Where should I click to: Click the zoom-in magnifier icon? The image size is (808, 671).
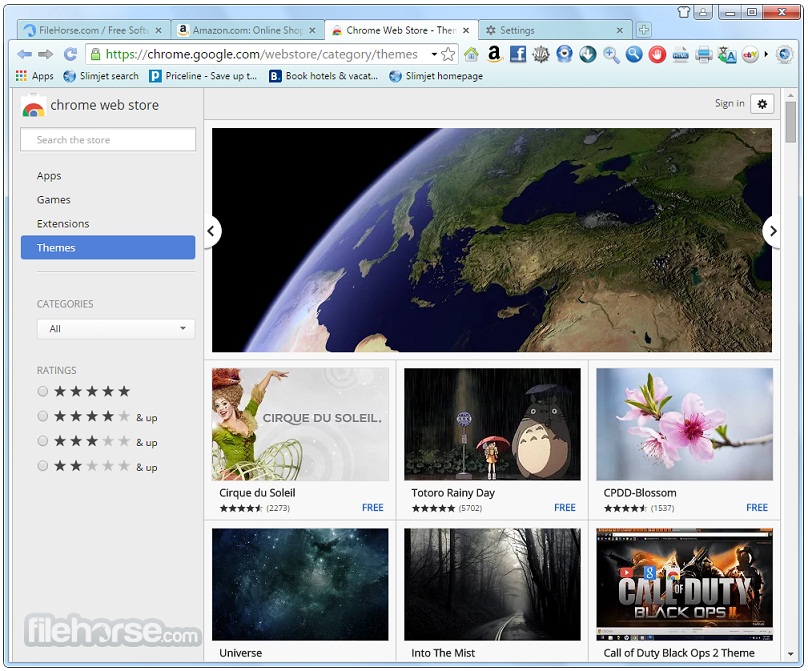click(609, 55)
